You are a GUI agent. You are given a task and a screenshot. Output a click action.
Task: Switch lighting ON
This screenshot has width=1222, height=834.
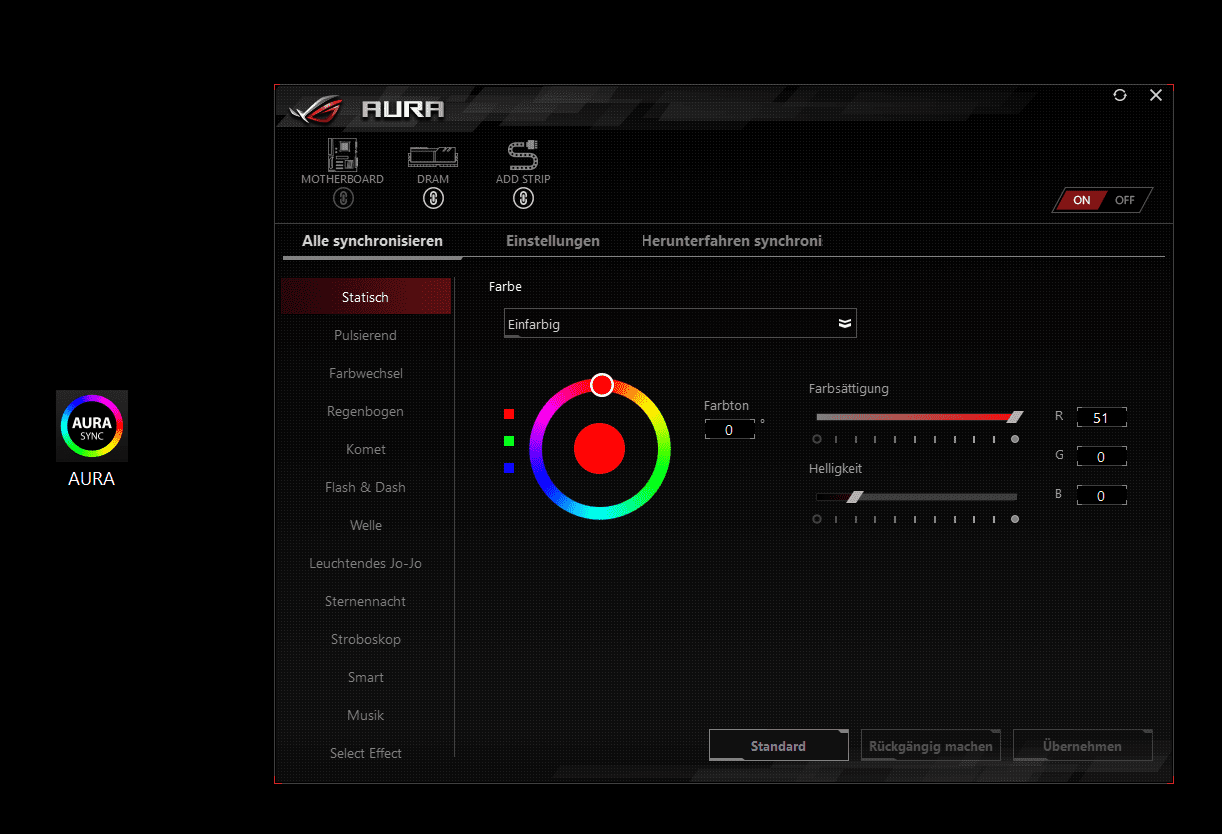tap(1080, 200)
